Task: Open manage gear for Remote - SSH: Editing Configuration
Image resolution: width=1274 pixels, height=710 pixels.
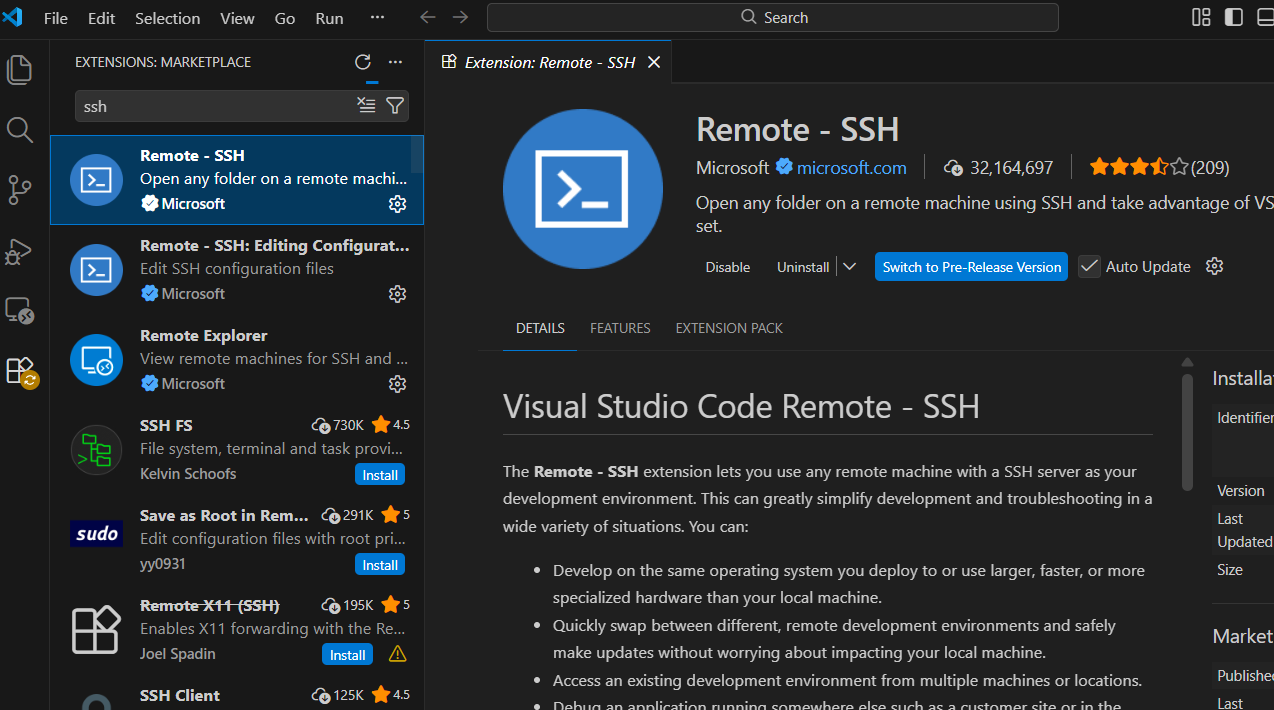Action: point(397,294)
